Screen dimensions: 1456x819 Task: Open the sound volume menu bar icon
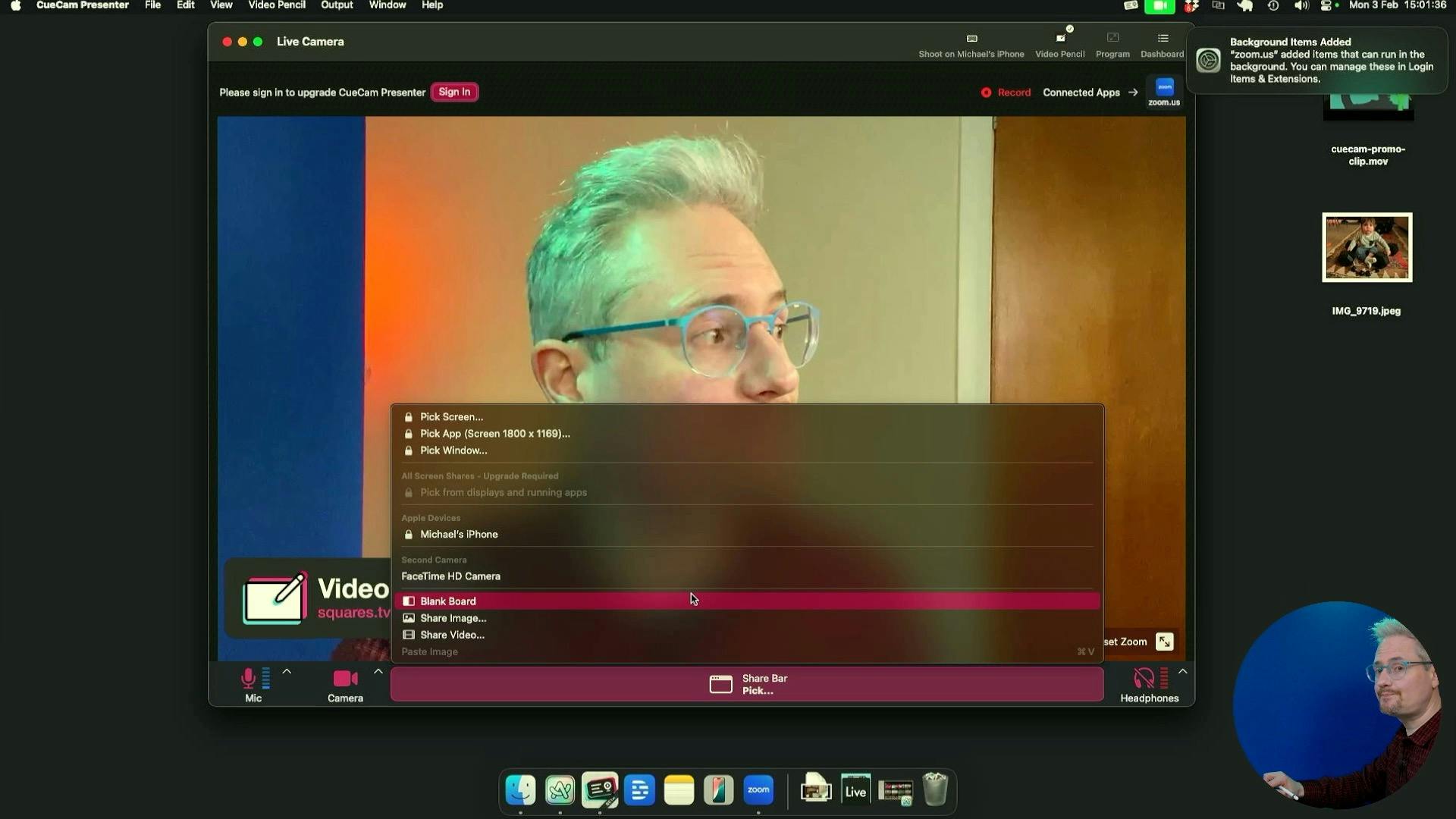tap(1301, 5)
